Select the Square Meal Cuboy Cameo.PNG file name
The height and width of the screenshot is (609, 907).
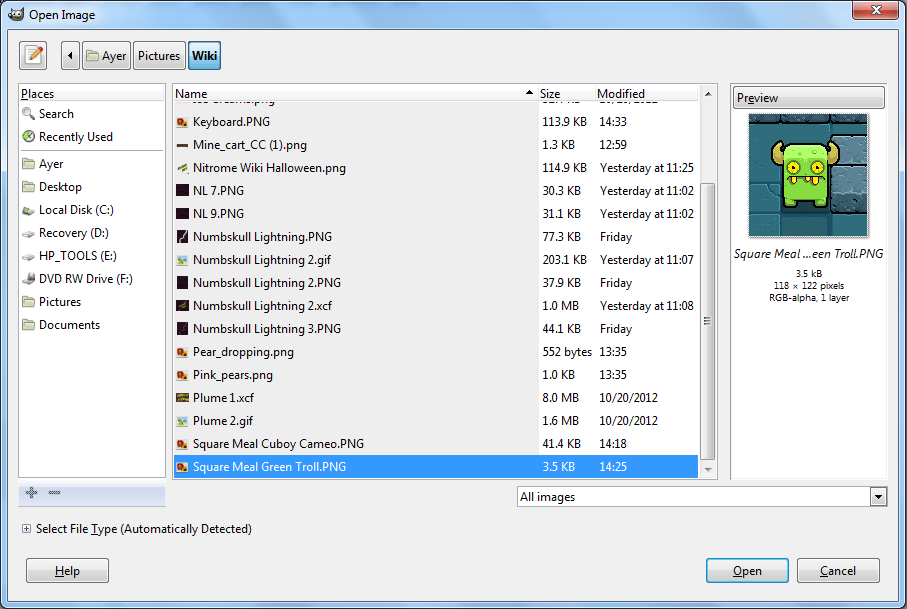(278, 444)
